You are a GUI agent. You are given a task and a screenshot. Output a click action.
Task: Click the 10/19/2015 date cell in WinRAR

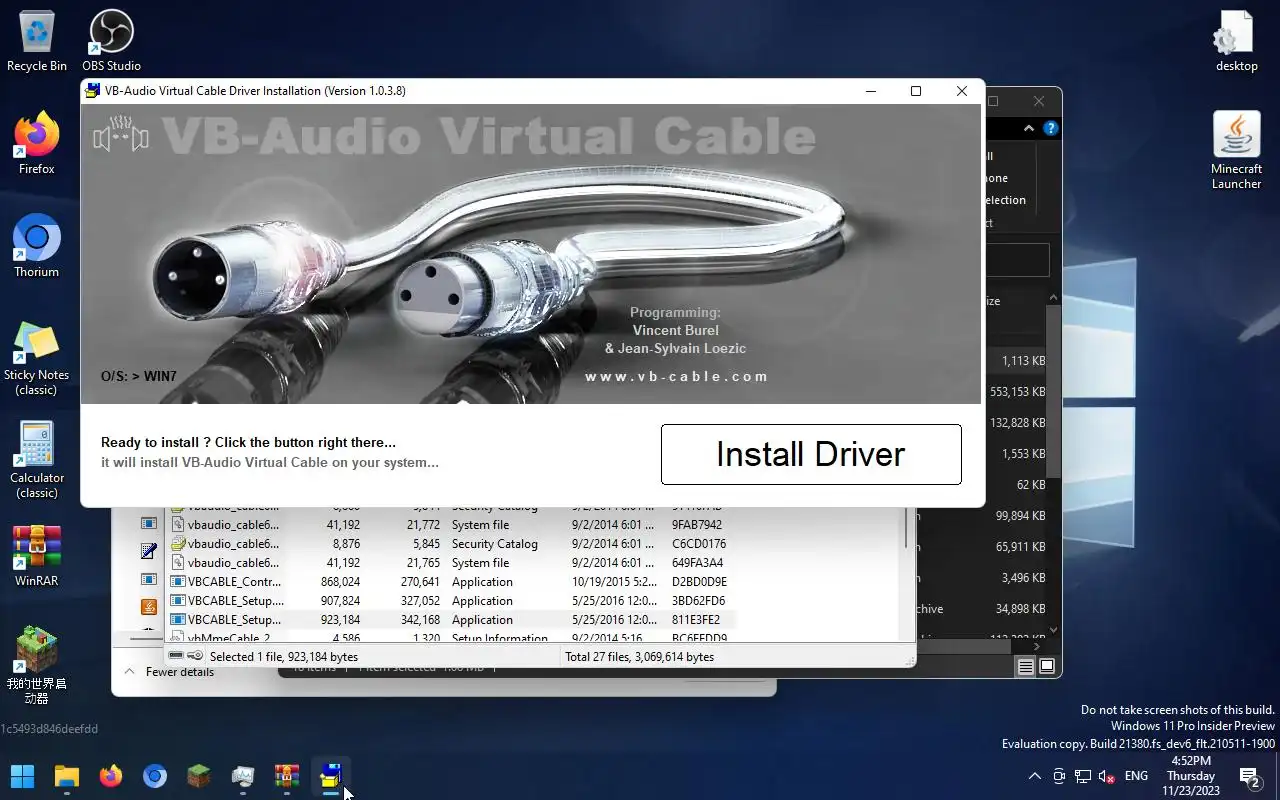click(614, 582)
